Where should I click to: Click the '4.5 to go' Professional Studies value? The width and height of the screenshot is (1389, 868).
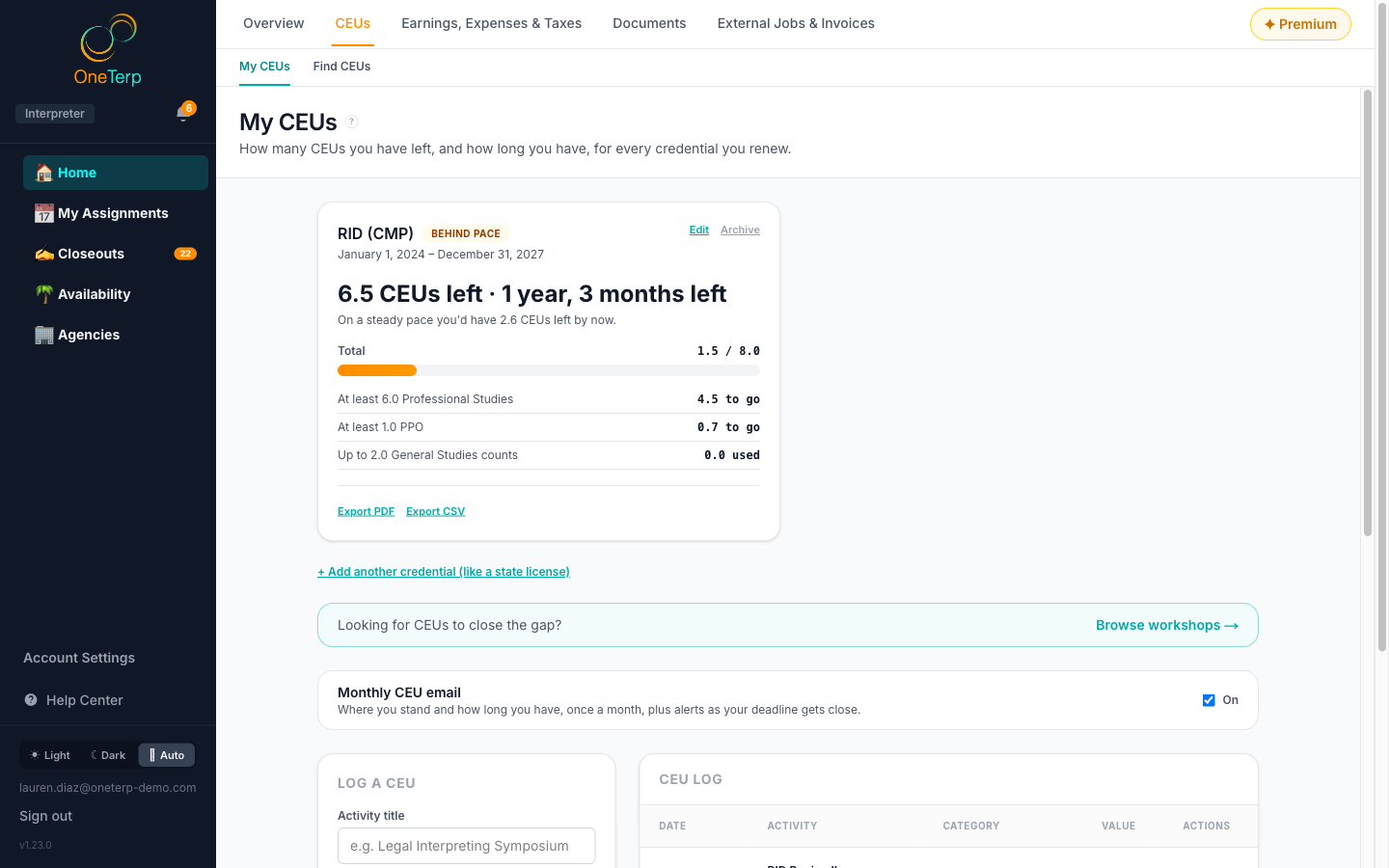728,399
